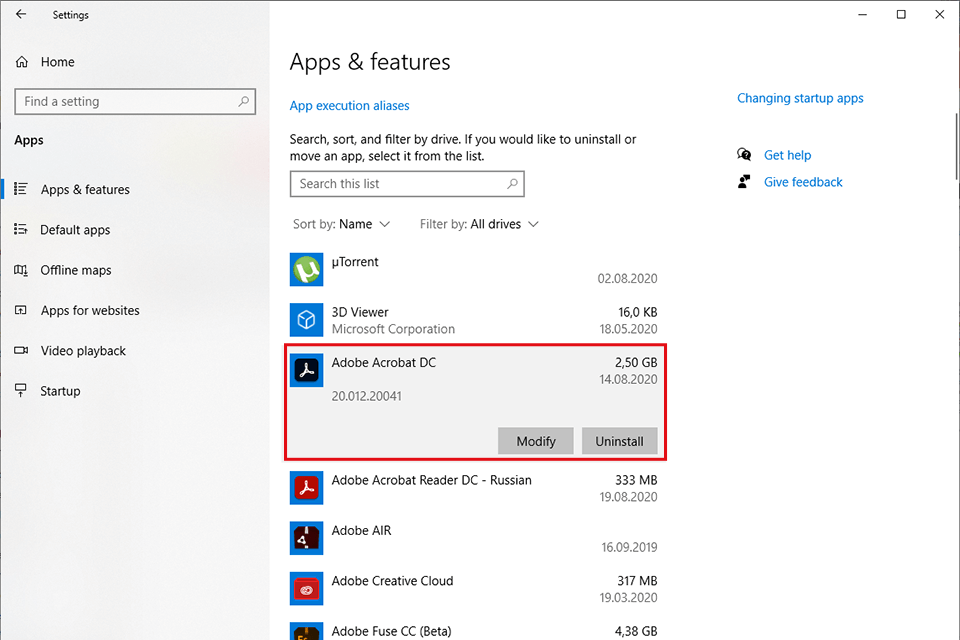Select the Adobe Acrobat Reader DC icon
This screenshot has height=640, width=960.
[306, 488]
